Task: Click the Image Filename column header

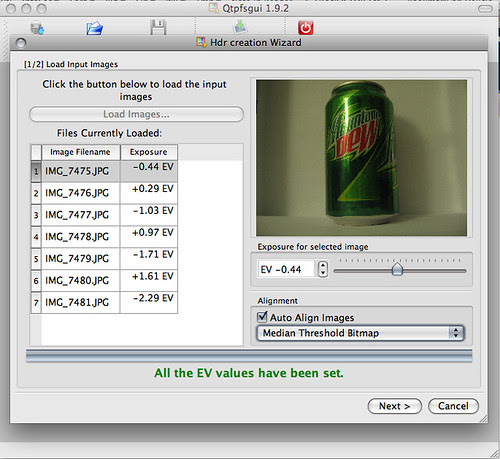Action: 80,152
